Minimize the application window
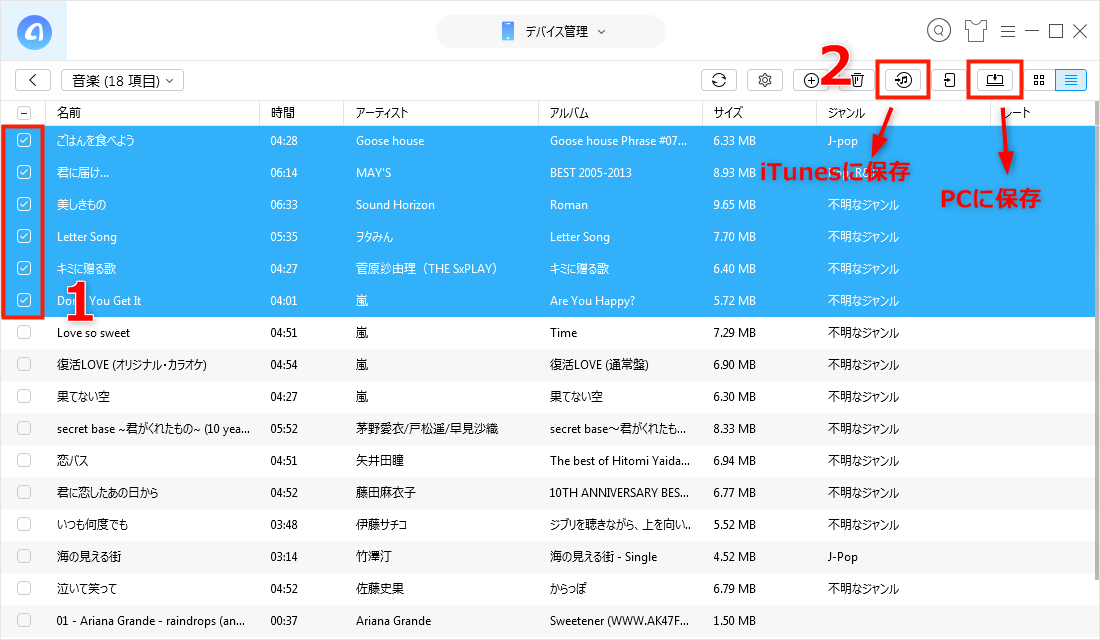Screen dimensions: 1100x640 (x=1032, y=31)
